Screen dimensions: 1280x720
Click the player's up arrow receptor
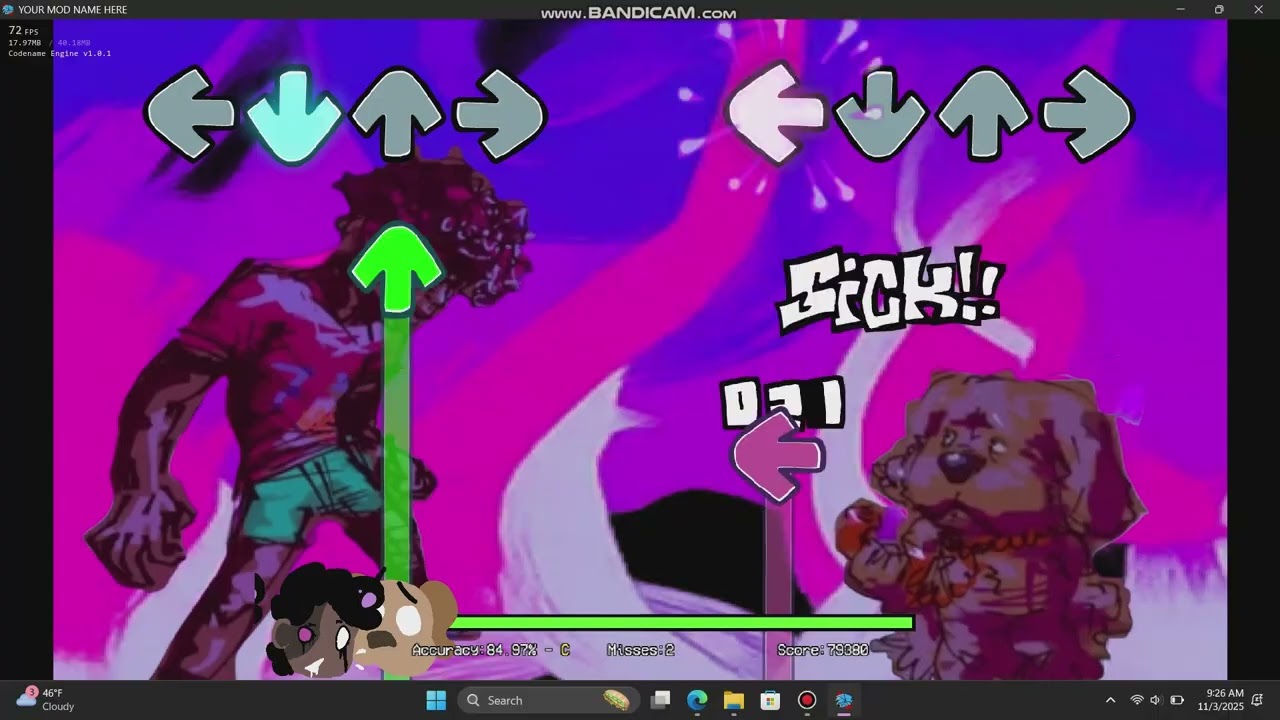(984, 113)
